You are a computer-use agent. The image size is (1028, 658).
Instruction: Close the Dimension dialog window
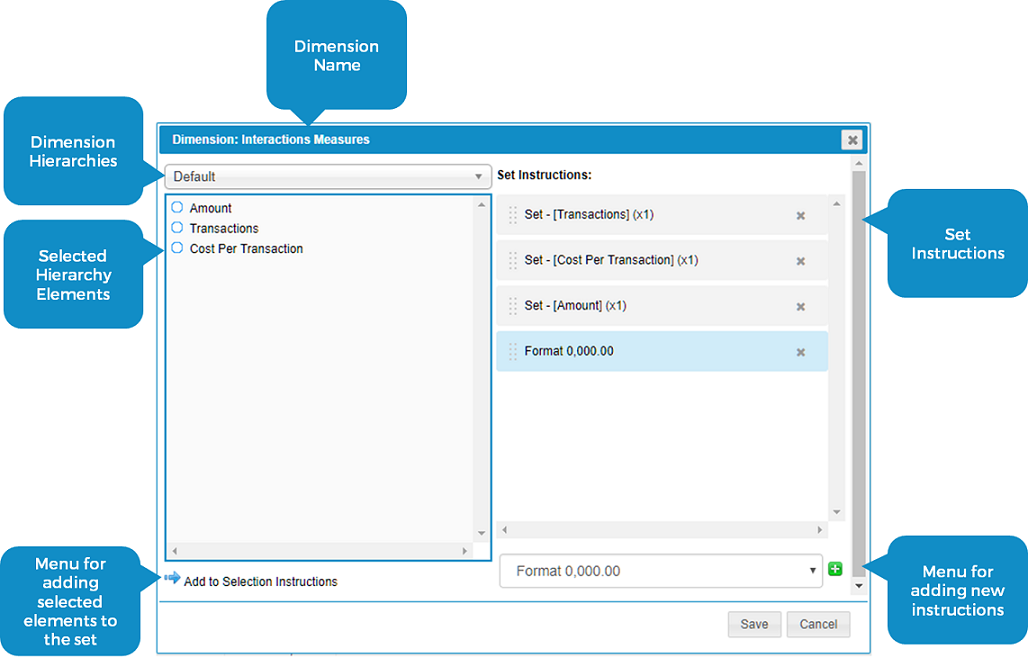pos(851,140)
